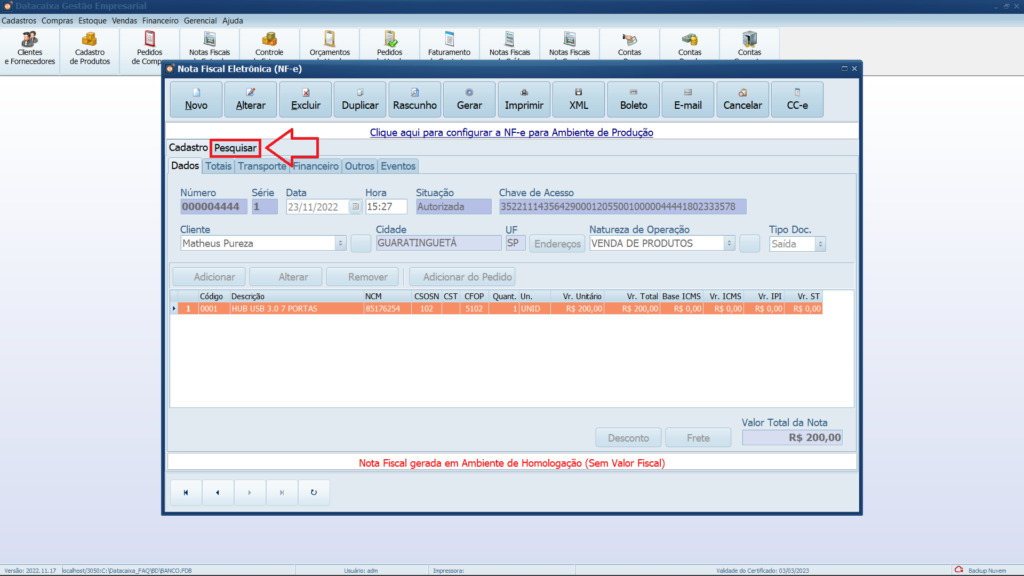Open Cadastro de Produtos in toolbar

(90, 48)
